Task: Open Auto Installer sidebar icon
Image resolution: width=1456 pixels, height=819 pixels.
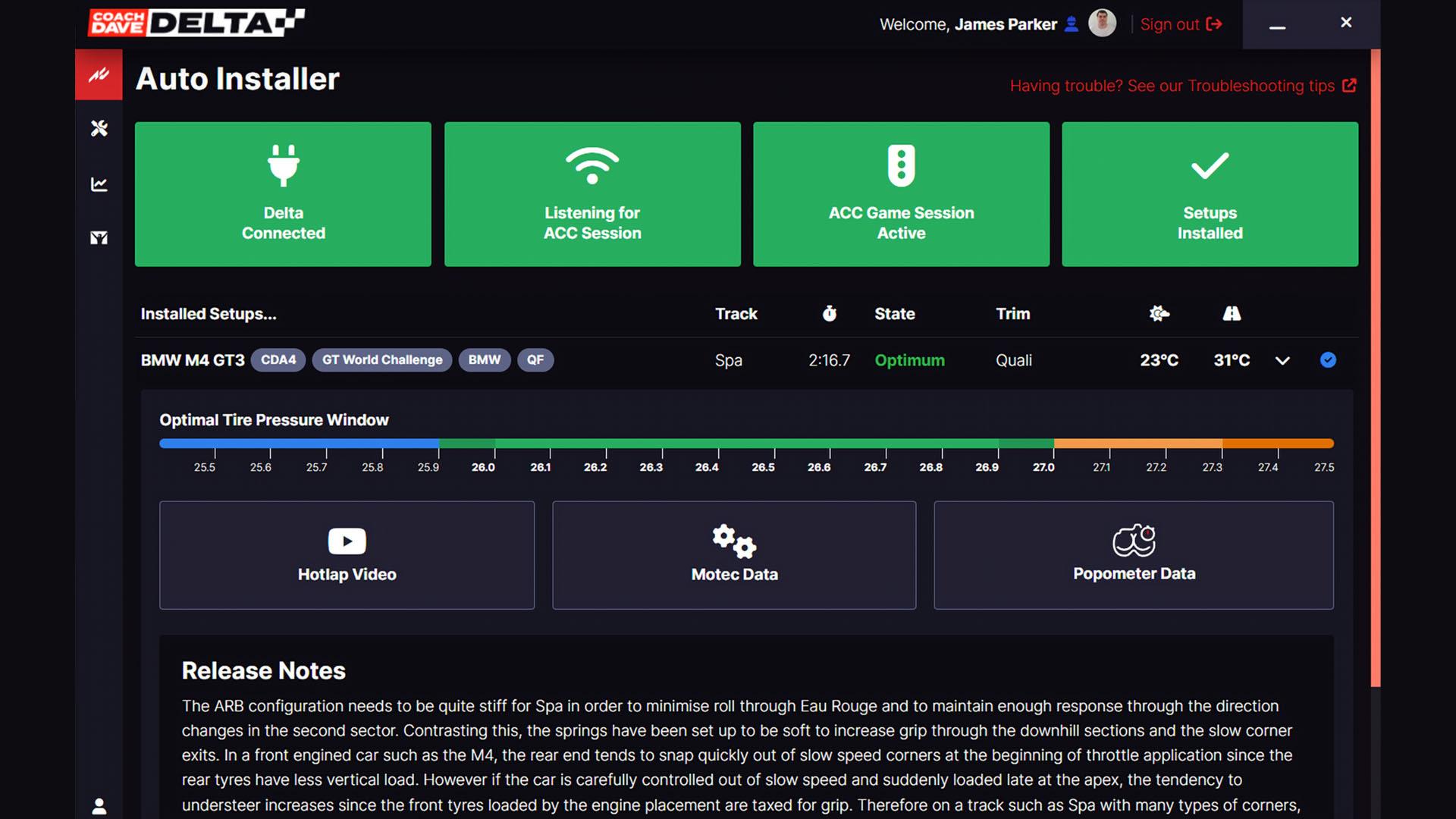Action: pyautogui.click(x=99, y=74)
